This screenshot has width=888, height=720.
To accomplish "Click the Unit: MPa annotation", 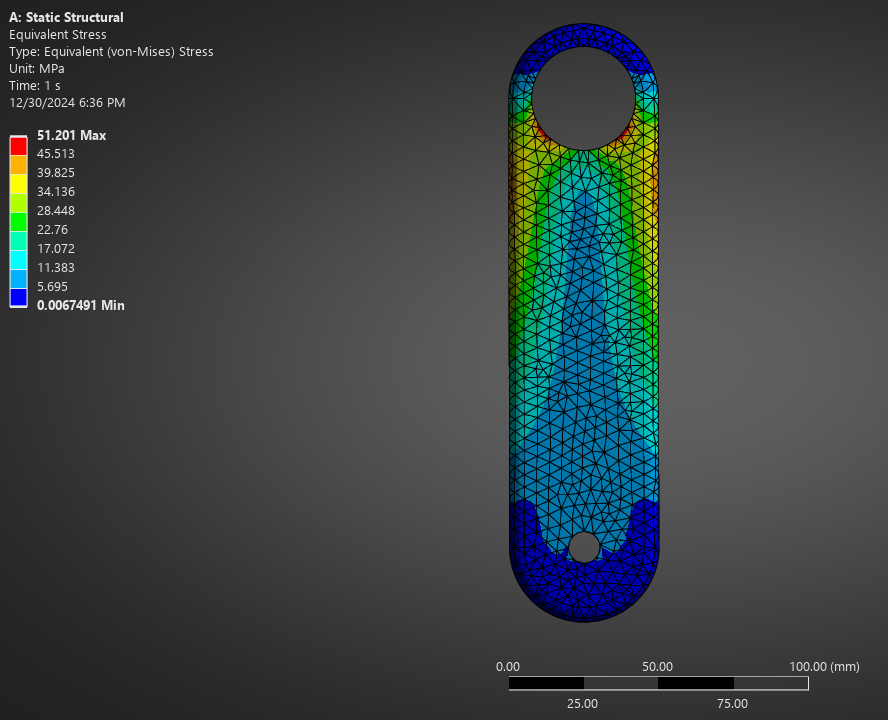I will point(37,68).
